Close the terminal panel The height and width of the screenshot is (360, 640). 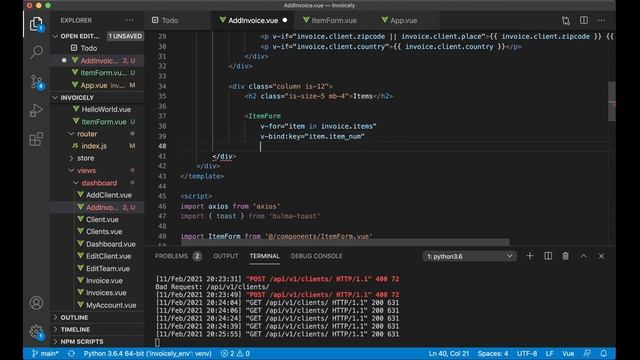coord(601,256)
